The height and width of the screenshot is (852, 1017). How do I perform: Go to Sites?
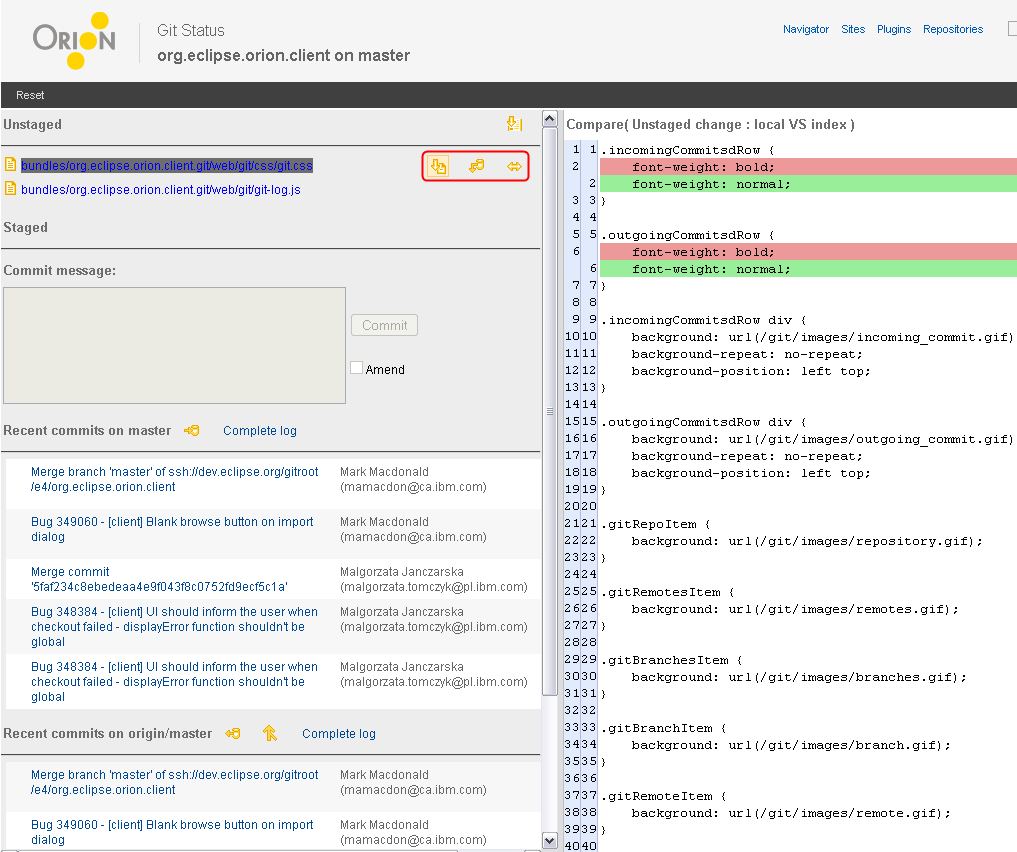click(853, 29)
